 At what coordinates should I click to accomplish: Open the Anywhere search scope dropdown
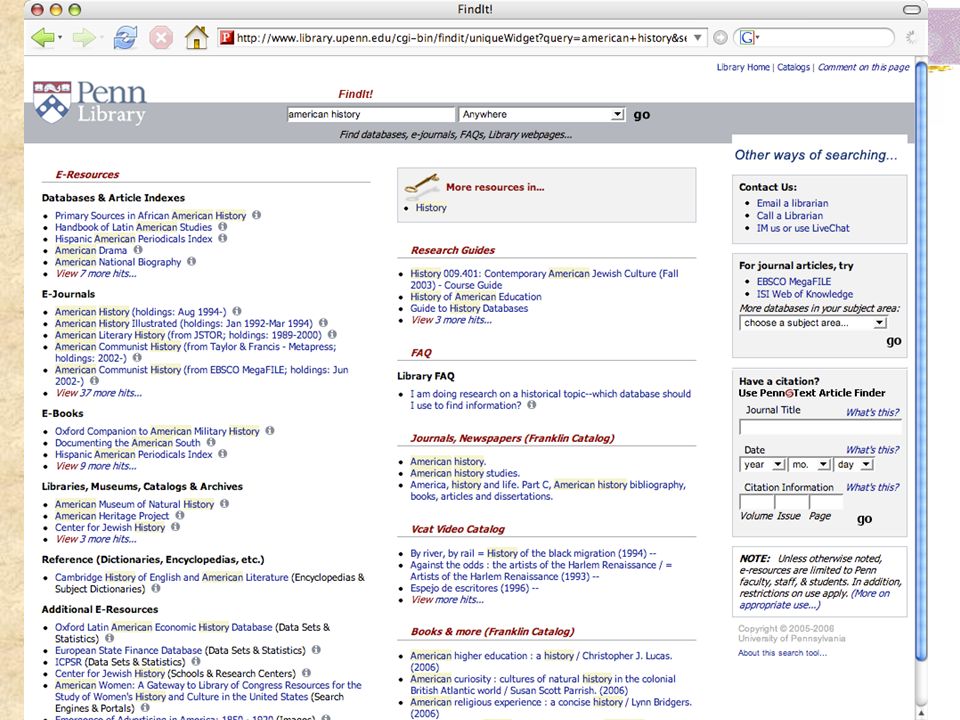[542, 114]
